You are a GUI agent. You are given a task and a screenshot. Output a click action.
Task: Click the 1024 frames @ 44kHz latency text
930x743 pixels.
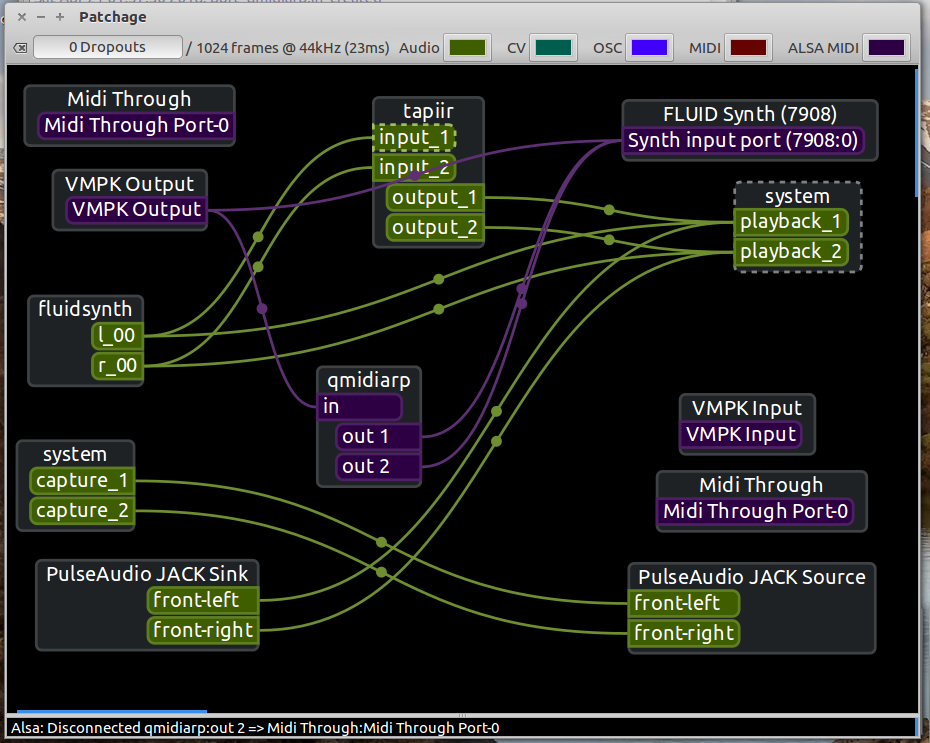click(288, 48)
